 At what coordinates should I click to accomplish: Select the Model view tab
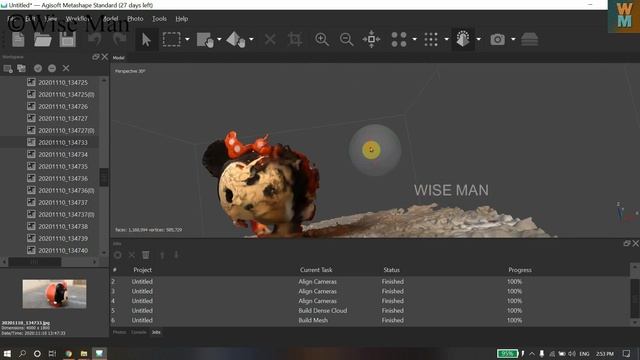(118, 58)
